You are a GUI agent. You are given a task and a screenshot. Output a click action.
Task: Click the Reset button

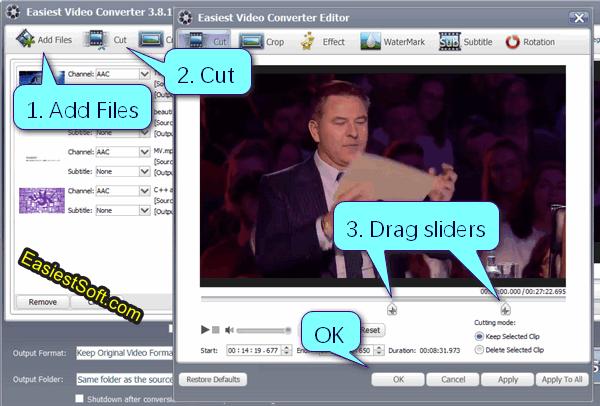click(x=370, y=330)
